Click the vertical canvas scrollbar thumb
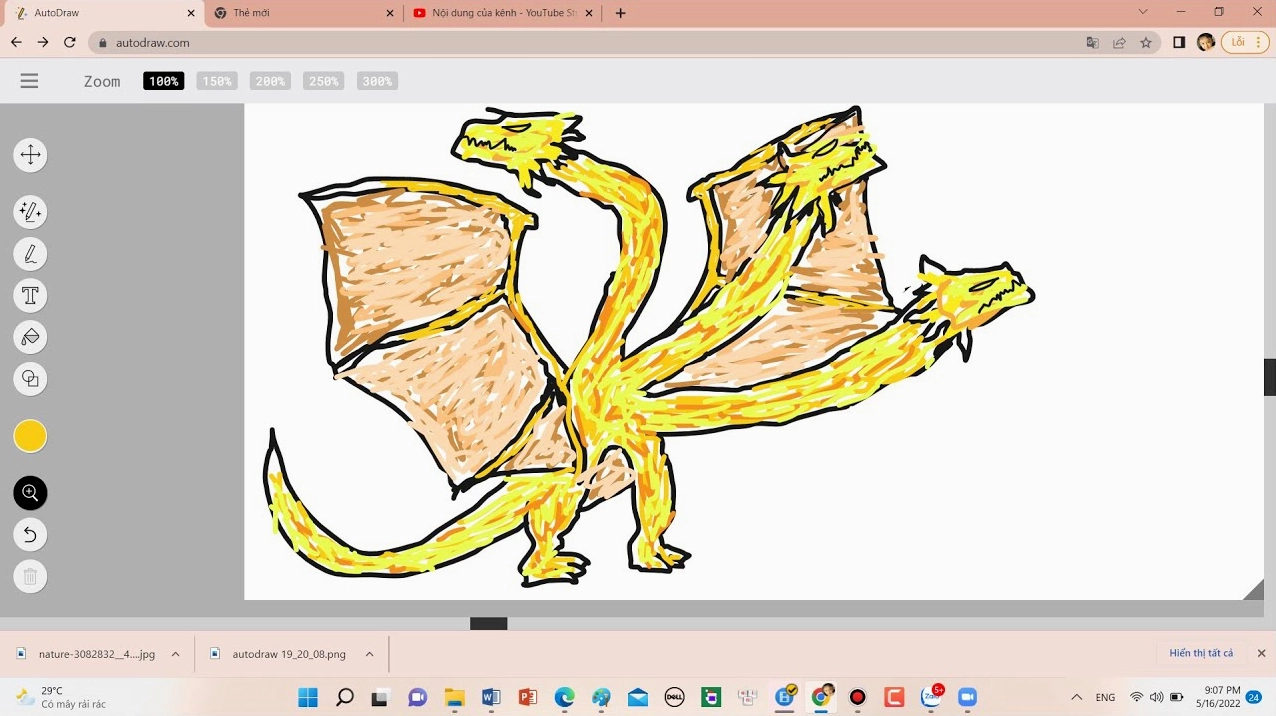The image size is (1276, 716). 1270,377
